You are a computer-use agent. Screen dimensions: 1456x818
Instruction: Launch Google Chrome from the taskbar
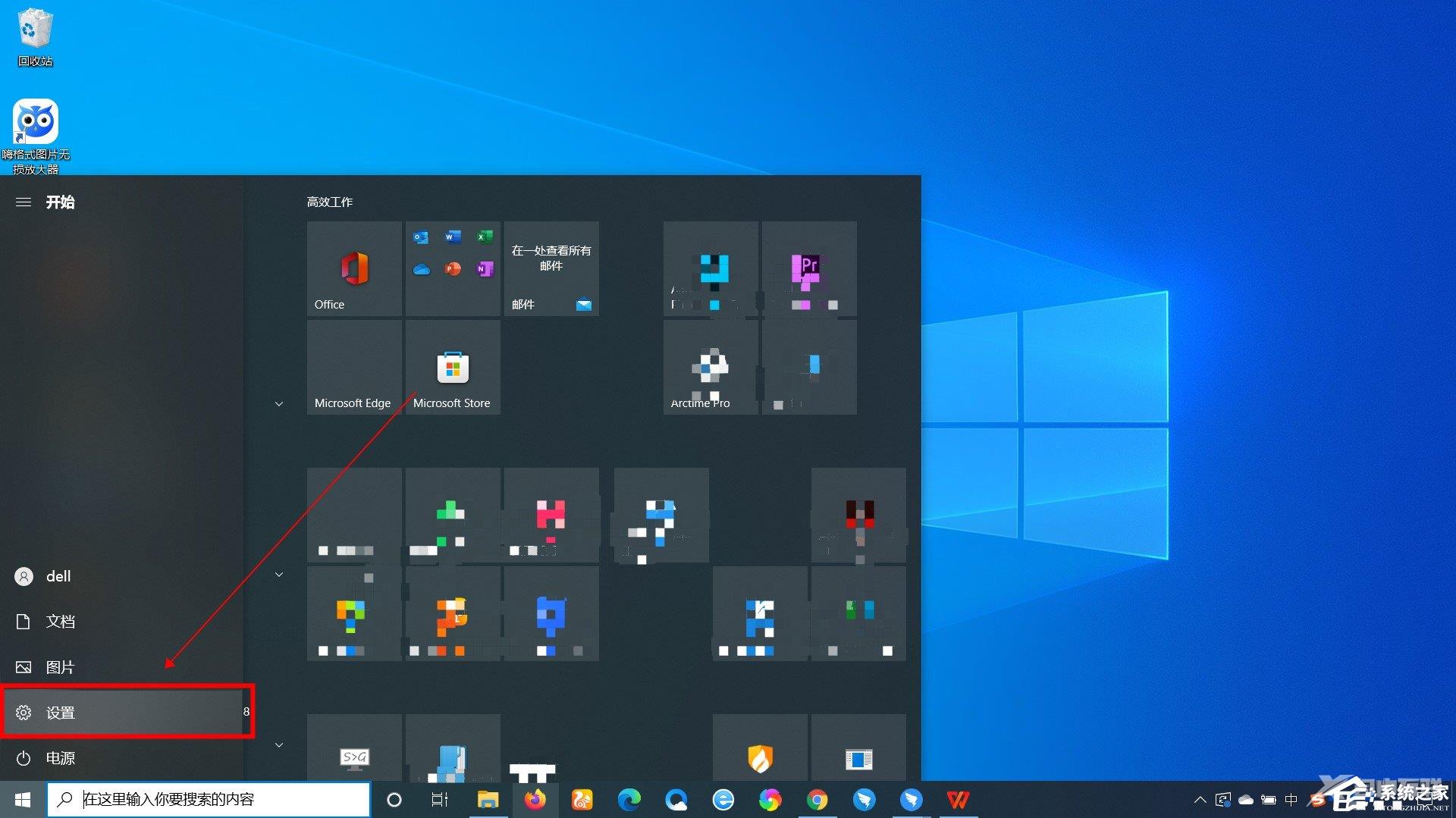pos(817,799)
